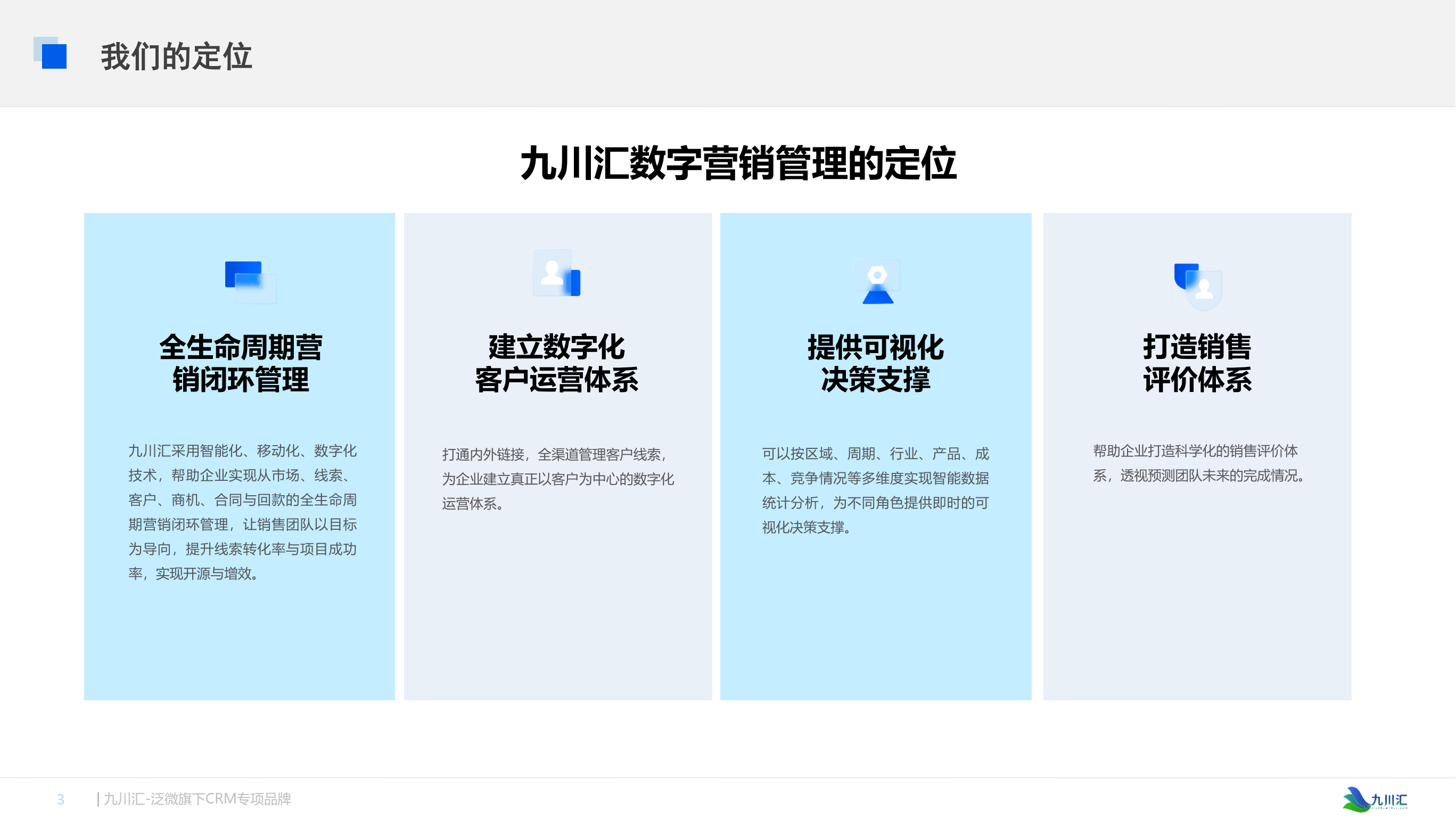The width and height of the screenshot is (1456, 819).
Task: Click the page number 3 in the footer
Action: (61, 799)
